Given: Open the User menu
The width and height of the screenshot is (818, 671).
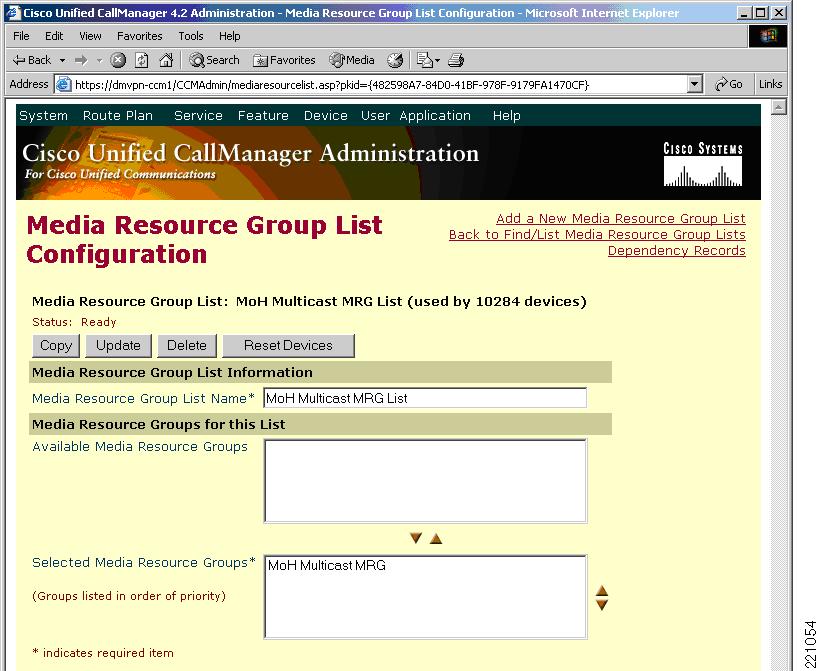Looking at the screenshot, I should click(375, 116).
